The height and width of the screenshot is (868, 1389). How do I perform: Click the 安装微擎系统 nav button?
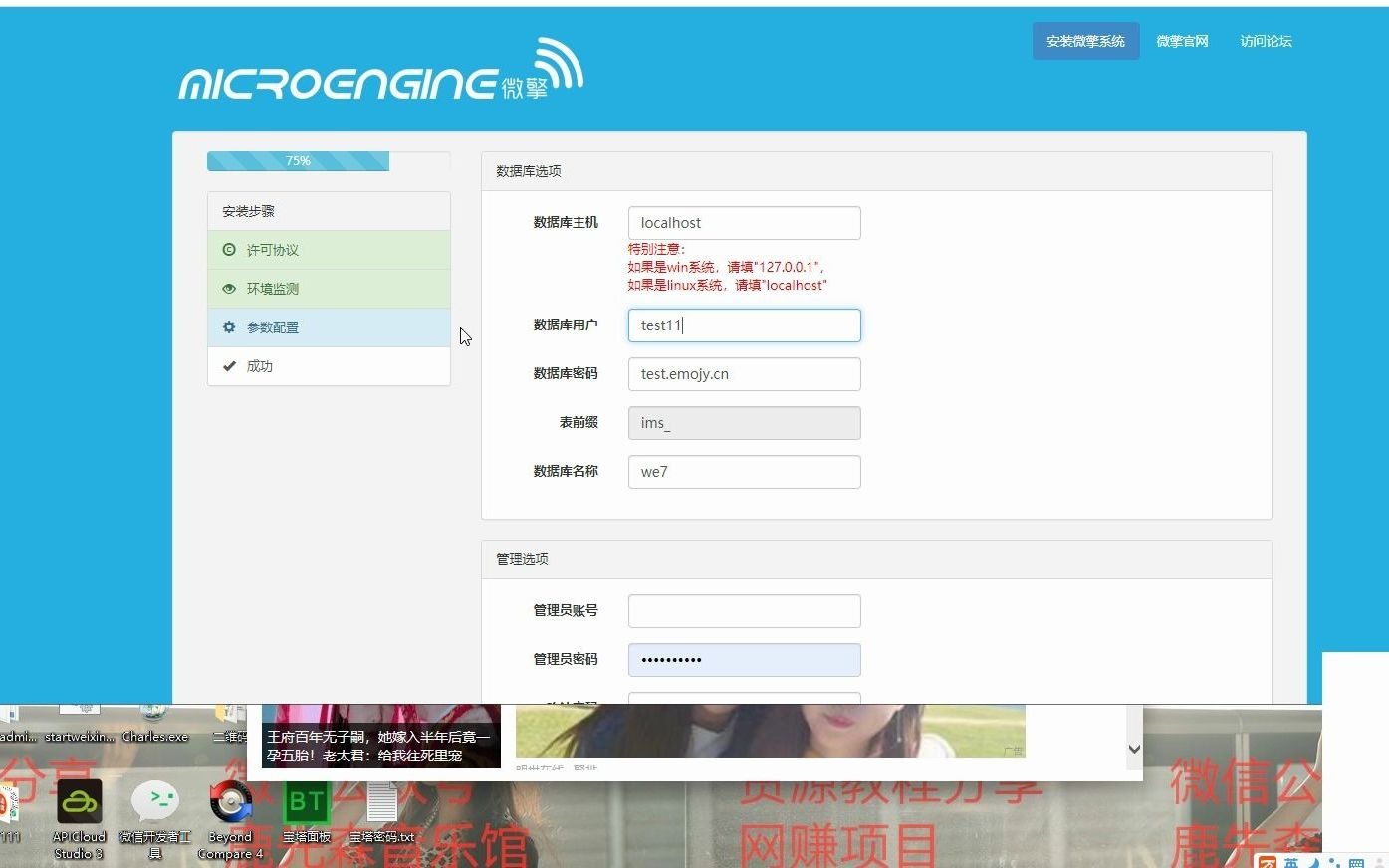pos(1085,41)
